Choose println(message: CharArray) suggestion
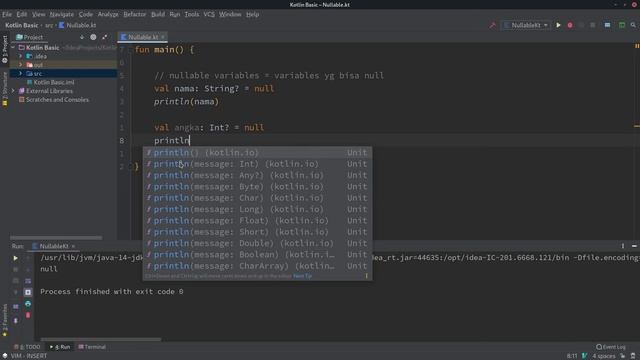 (257, 266)
